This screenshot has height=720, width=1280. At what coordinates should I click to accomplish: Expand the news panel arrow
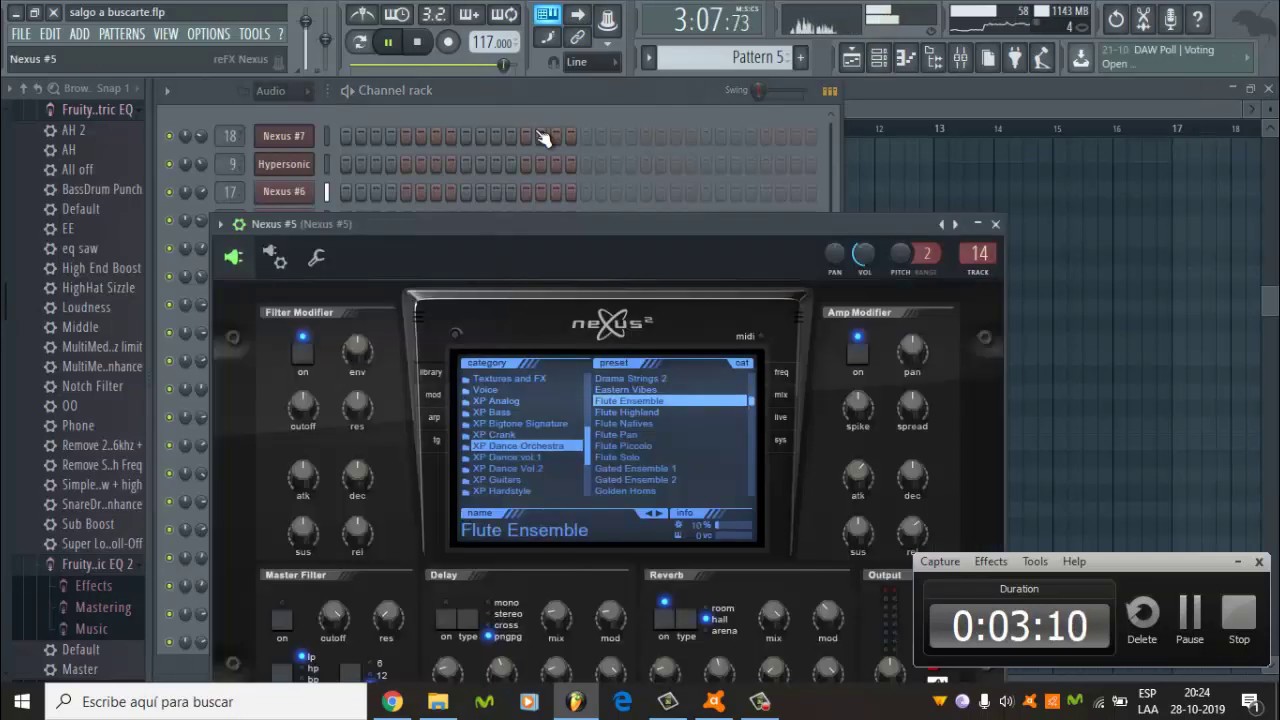[1247, 57]
